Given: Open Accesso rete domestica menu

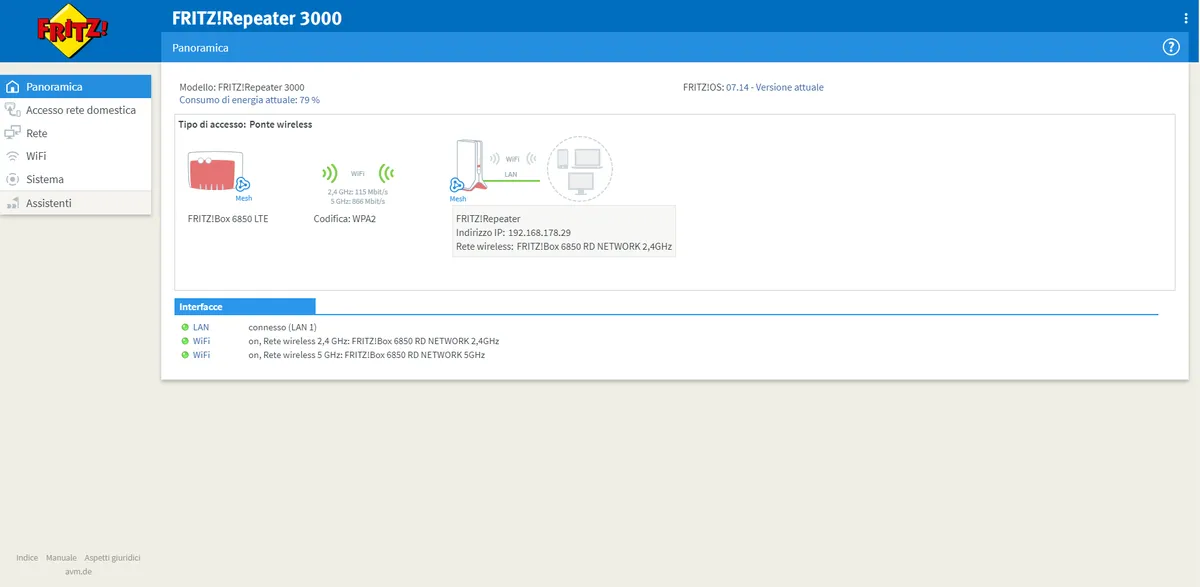Looking at the screenshot, I should point(76,110).
